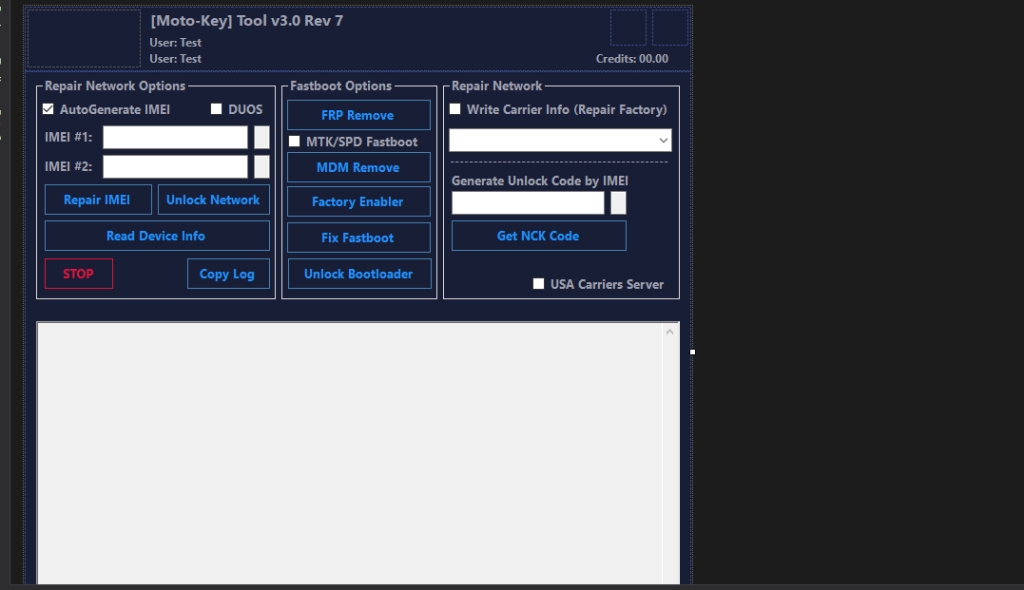Click the log area scrollbar up arrow
This screenshot has height=590, width=1024.
(671, 333)
